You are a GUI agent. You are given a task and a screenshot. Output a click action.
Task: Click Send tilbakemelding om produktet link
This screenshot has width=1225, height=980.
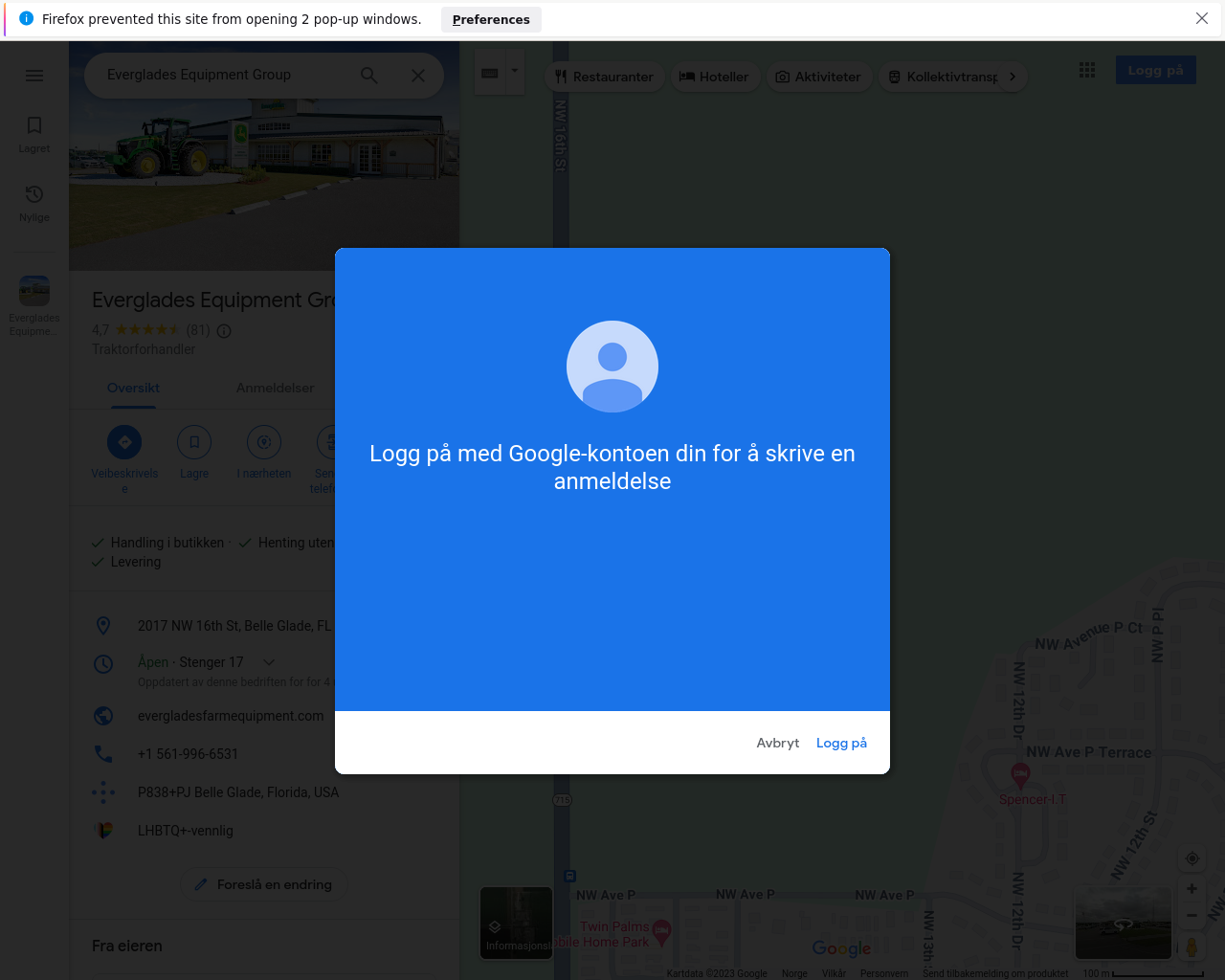(995, 973)
